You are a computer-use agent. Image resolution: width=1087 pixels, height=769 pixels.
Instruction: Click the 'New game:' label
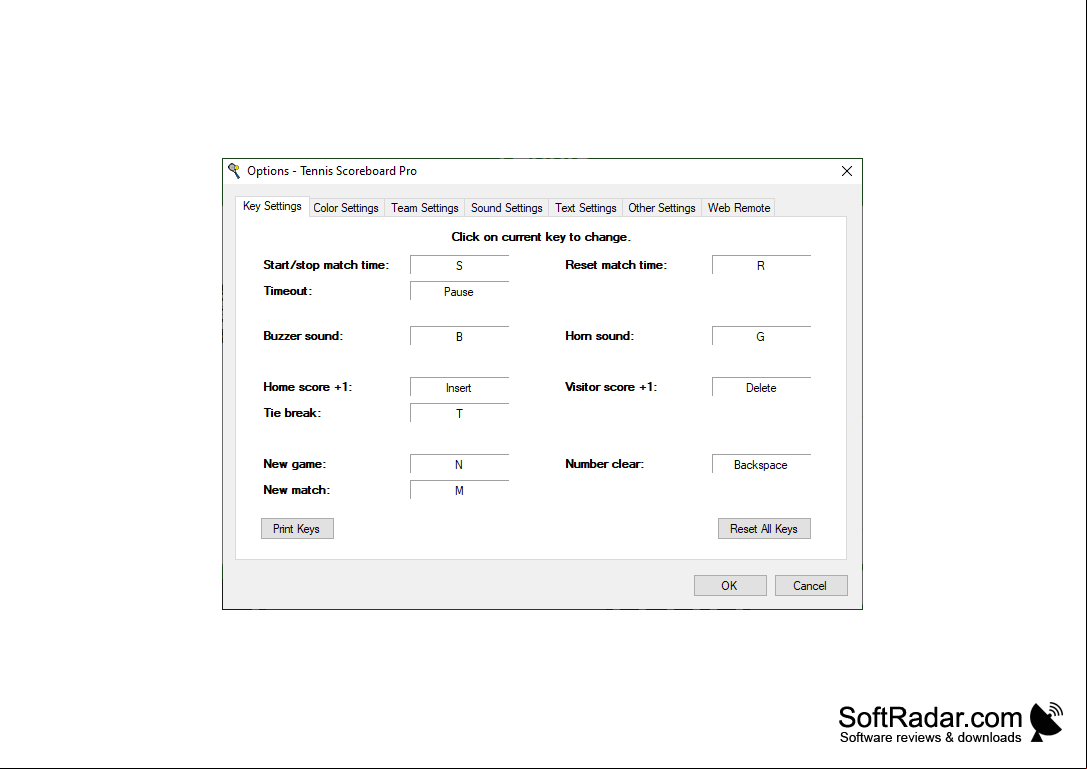click(x=295, y=465)
